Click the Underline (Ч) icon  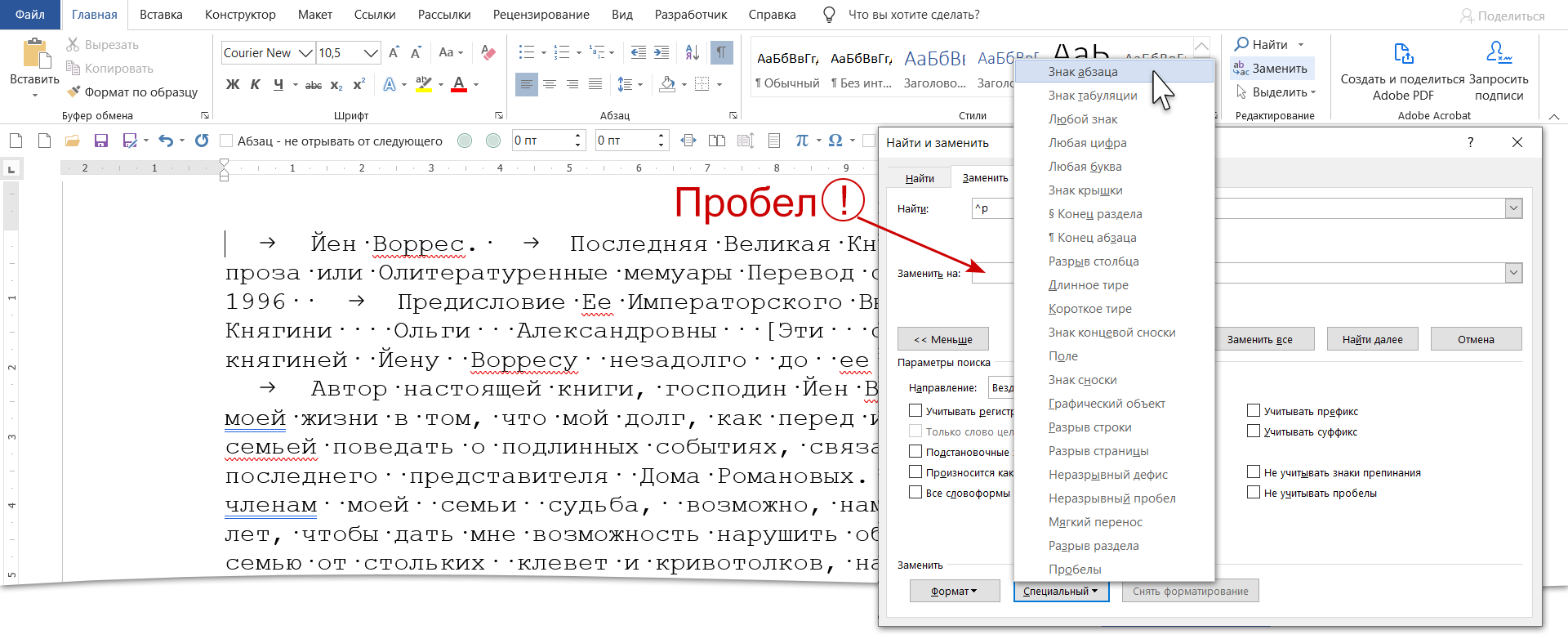click(278, 84)
